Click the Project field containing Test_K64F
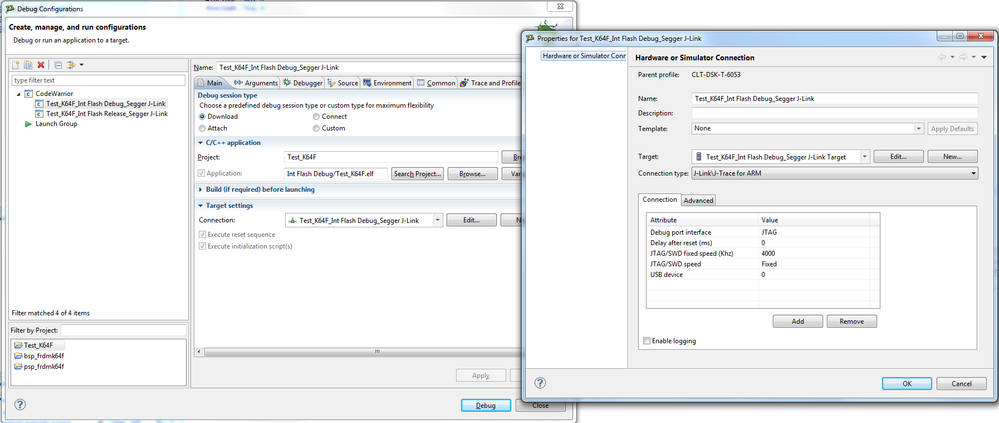The image size is (999, 423). click(x=391, y=157)
